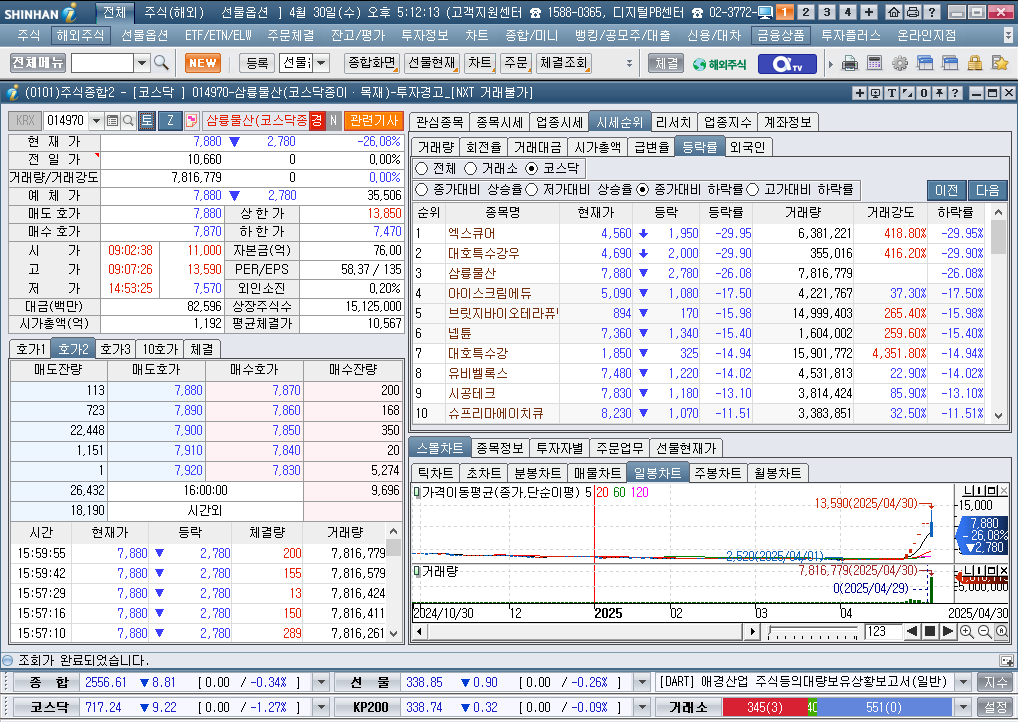
Task: Open stock list icon beside code 014970
Action: [x=112, y=120]
